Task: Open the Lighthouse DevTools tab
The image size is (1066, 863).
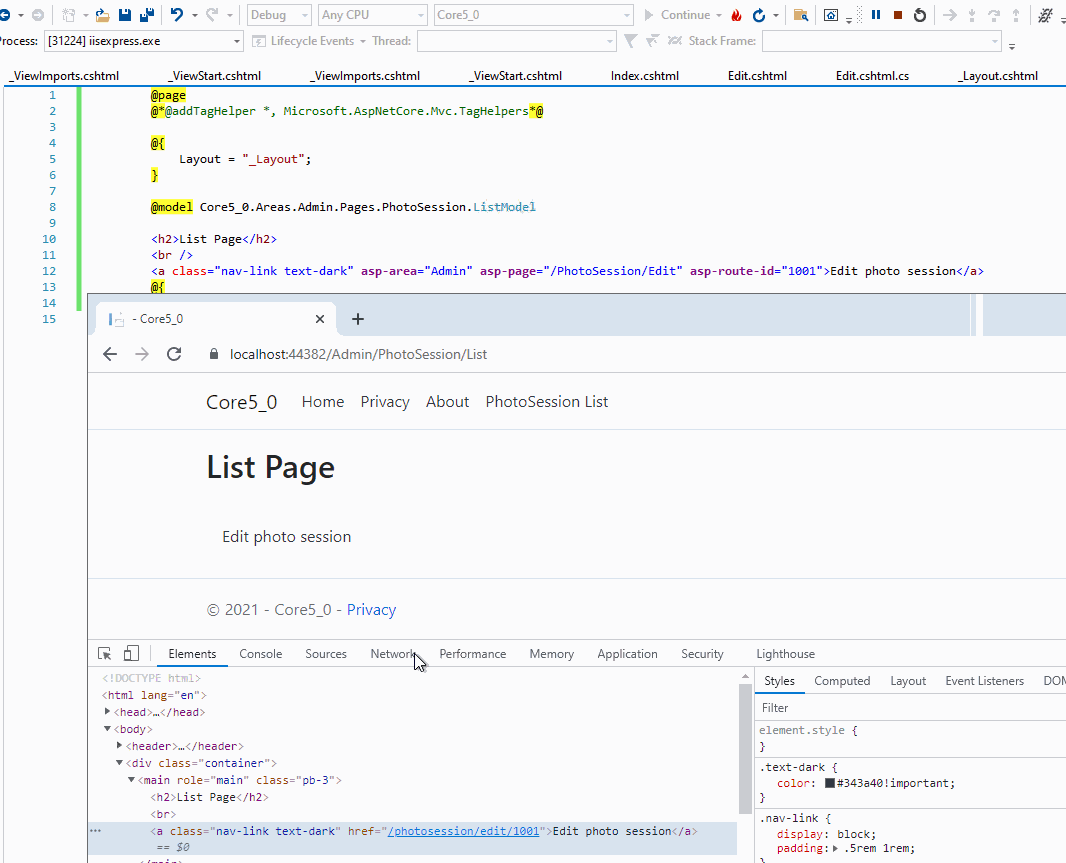Action: [785, 654]
